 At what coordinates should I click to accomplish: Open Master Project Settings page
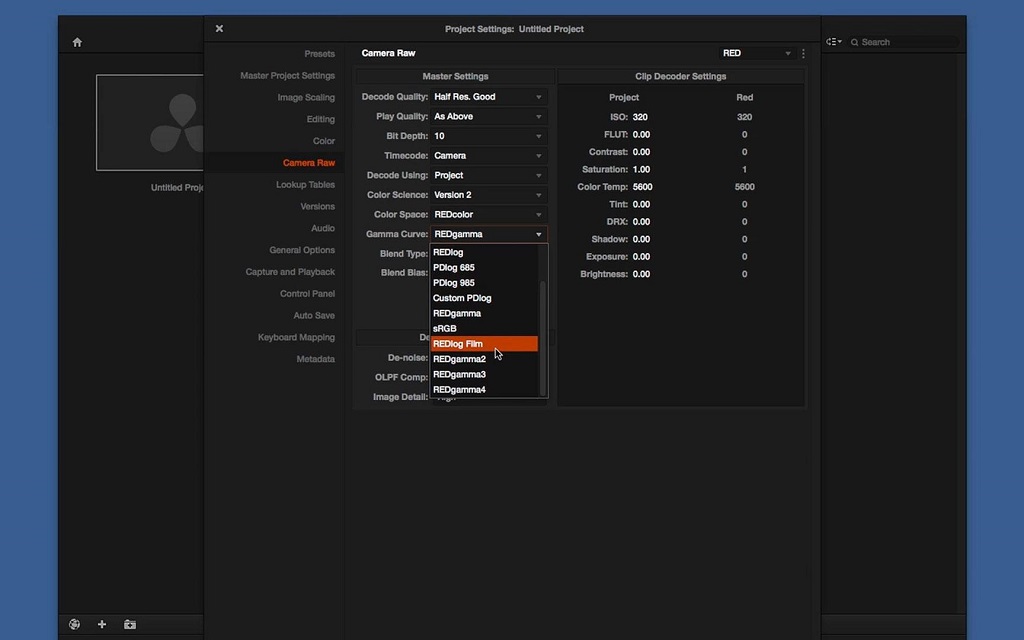(287, 76)
